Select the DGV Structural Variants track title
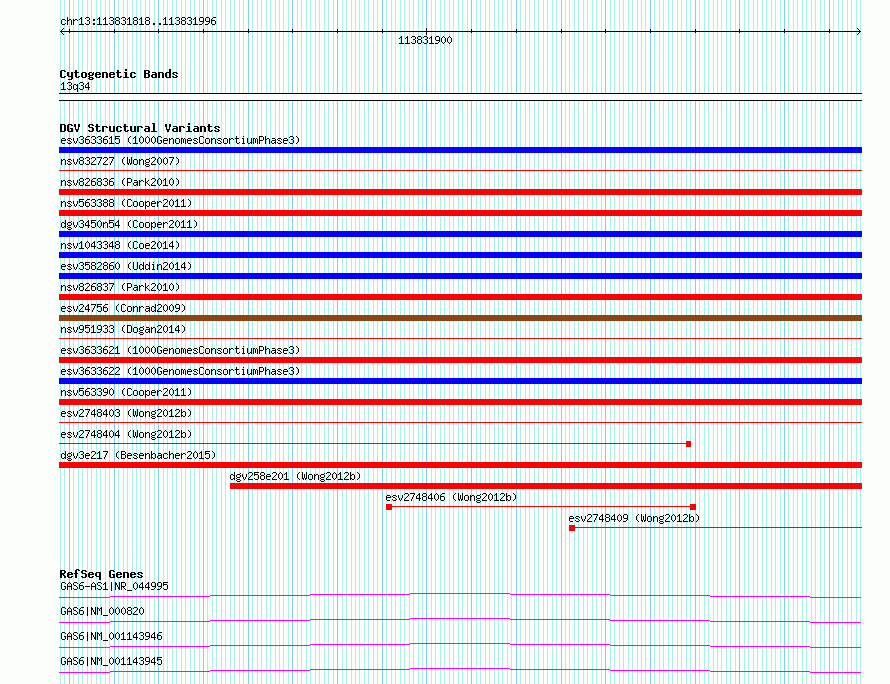890x684 pixels. [140, 128]
